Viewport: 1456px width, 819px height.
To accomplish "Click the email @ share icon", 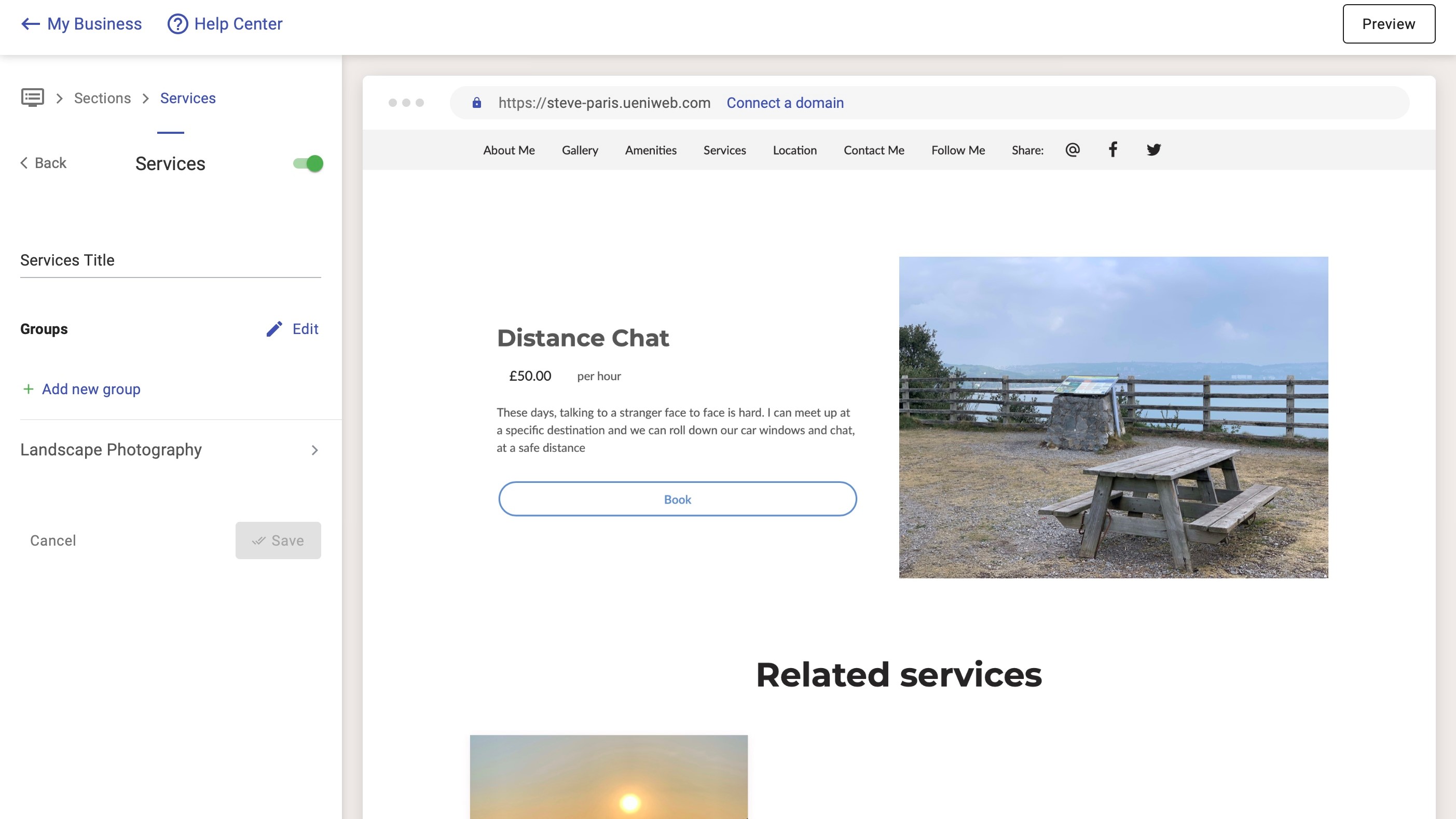I will (1072, 150).
